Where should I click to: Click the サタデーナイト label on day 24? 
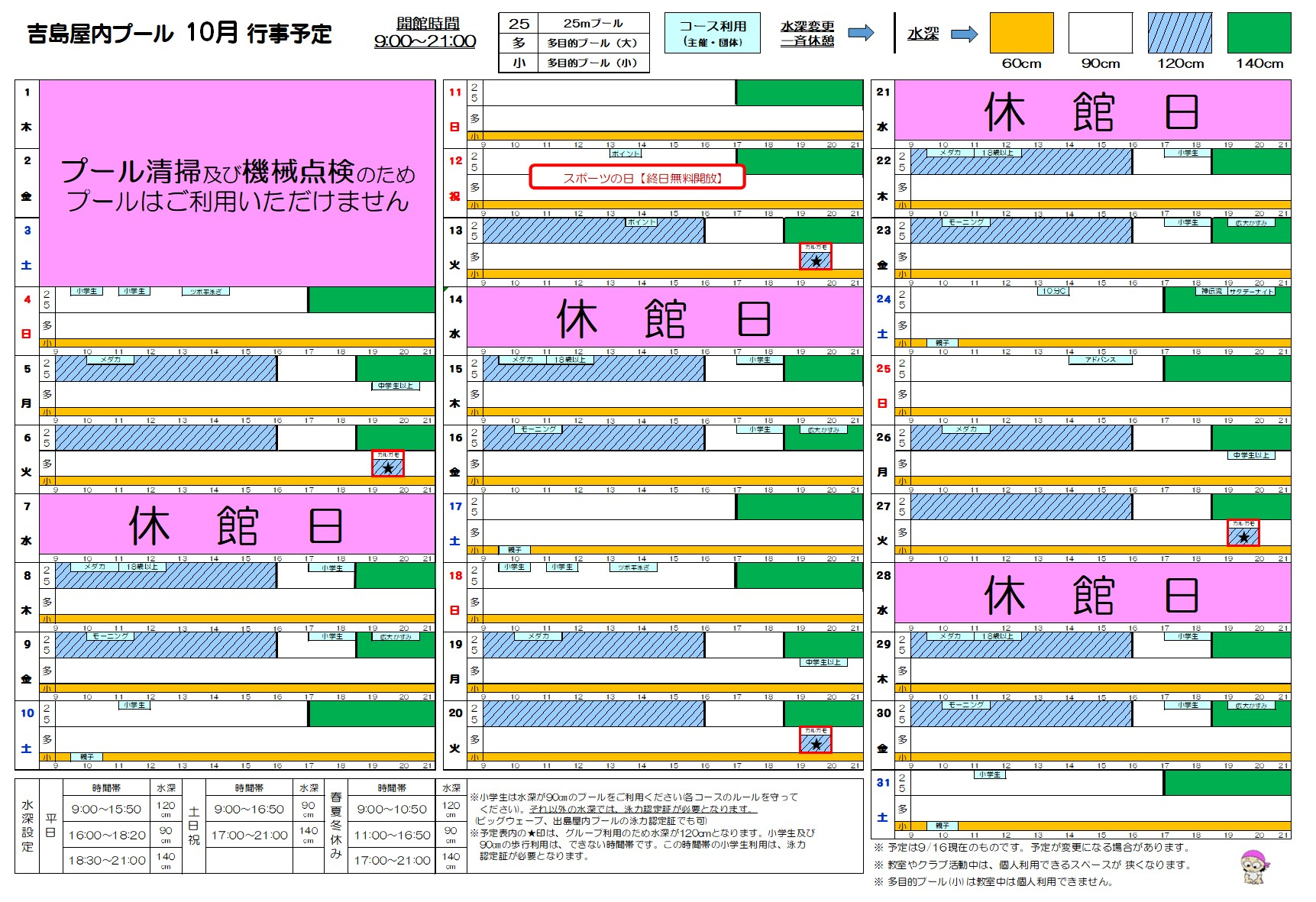(x=1251, y=291)
